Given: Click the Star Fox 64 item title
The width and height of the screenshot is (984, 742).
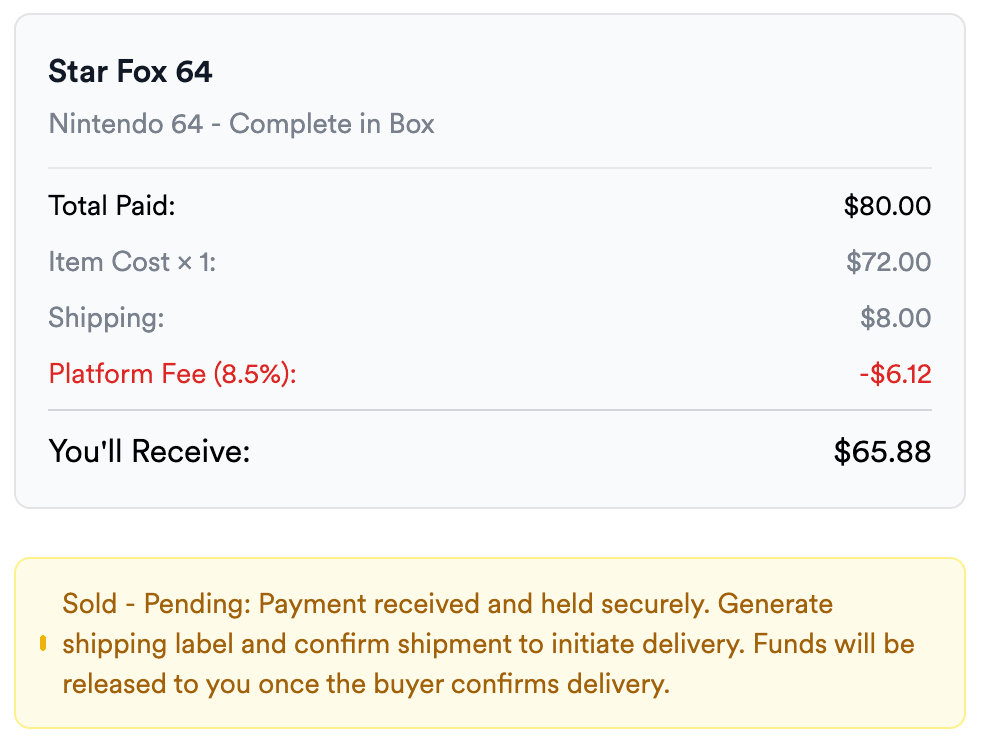Looking at the screenshot, I should (x=130, y=72).
